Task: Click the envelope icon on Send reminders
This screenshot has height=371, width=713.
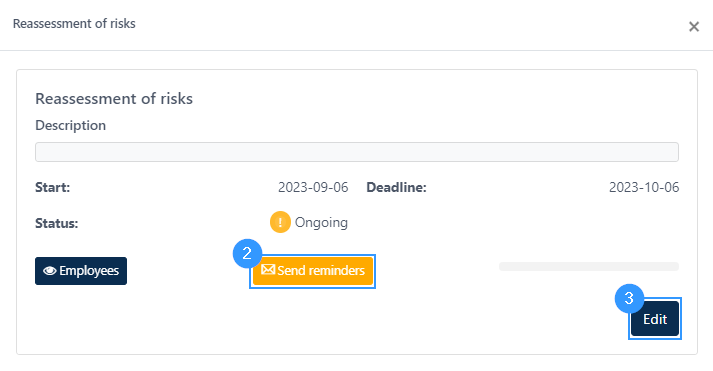Action: (268, 270)
